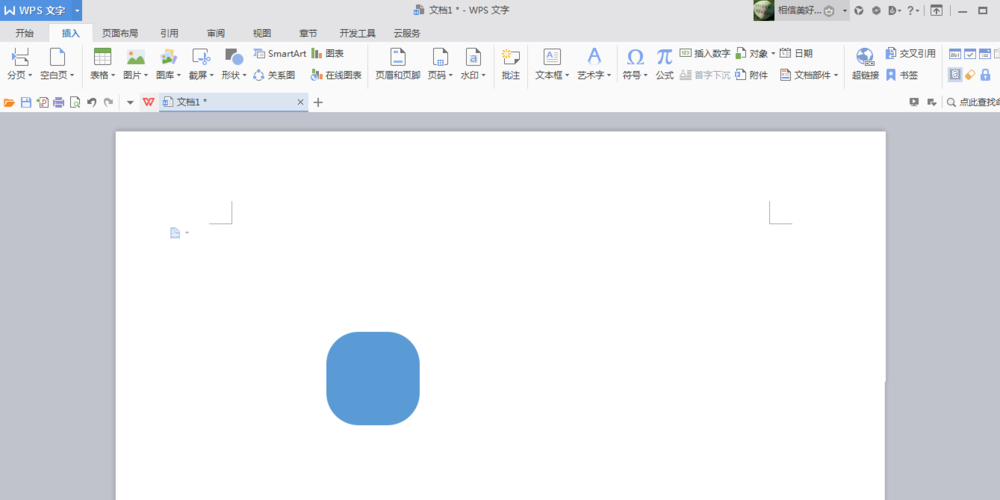1000x500 pixels.
Task: Switch to the 引用 ribbon tab
Action: (x=169, y=33)
